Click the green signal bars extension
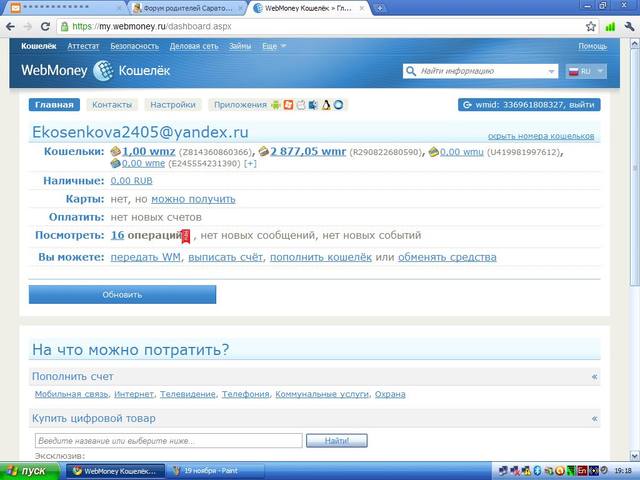The width and height of the screenshot is (640, 480). (610, 27)
